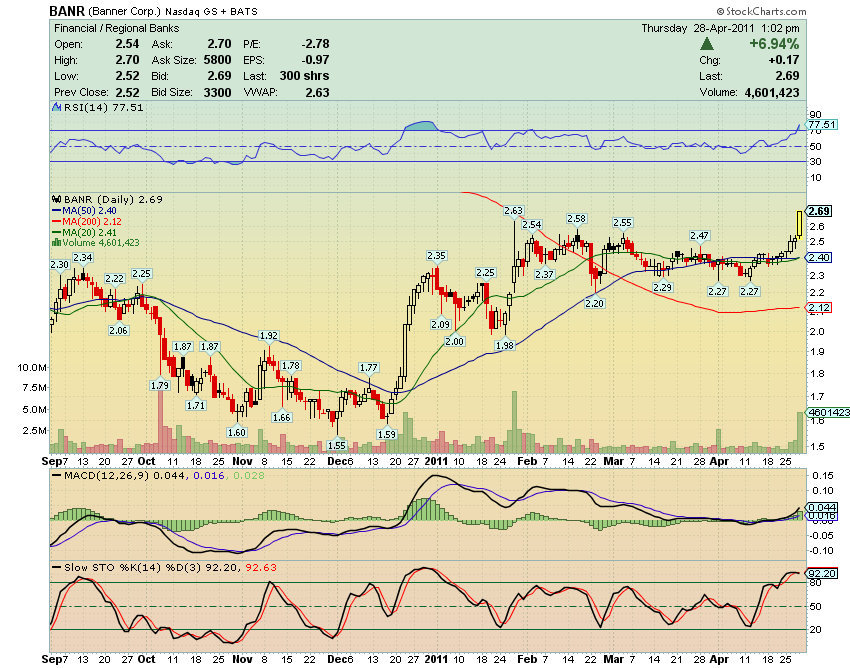The height and width of the screenshot is (668, 850).
Task: Click the 2.20 low price label
Action: (595, 303)
